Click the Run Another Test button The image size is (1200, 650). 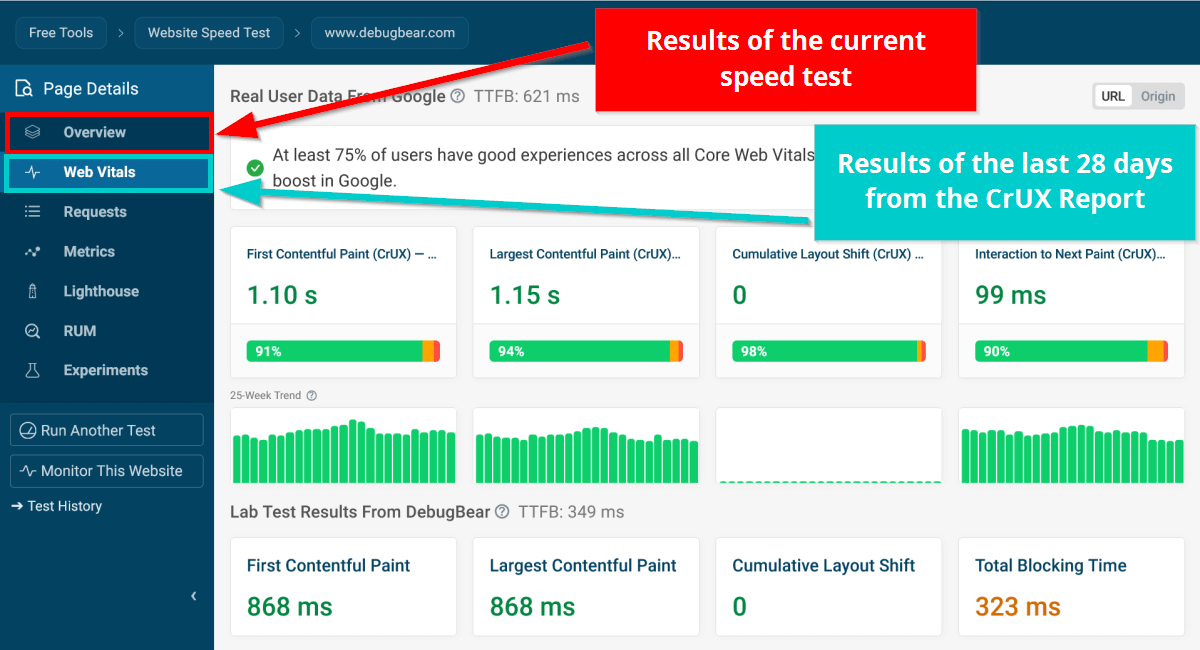tap(107, 431)
